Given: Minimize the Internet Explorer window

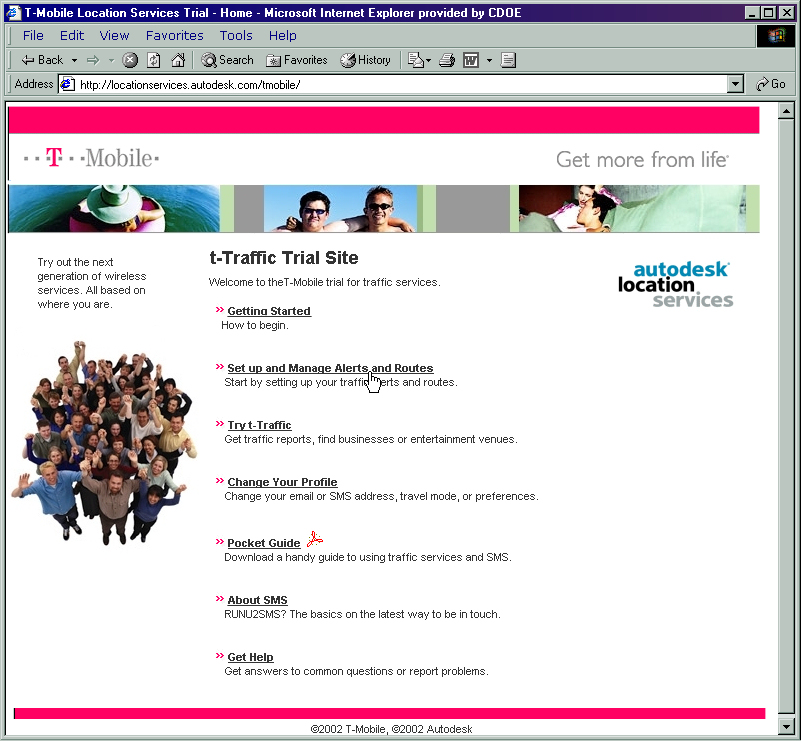Looking at the screenshot, I should click(x=751, y=13).
